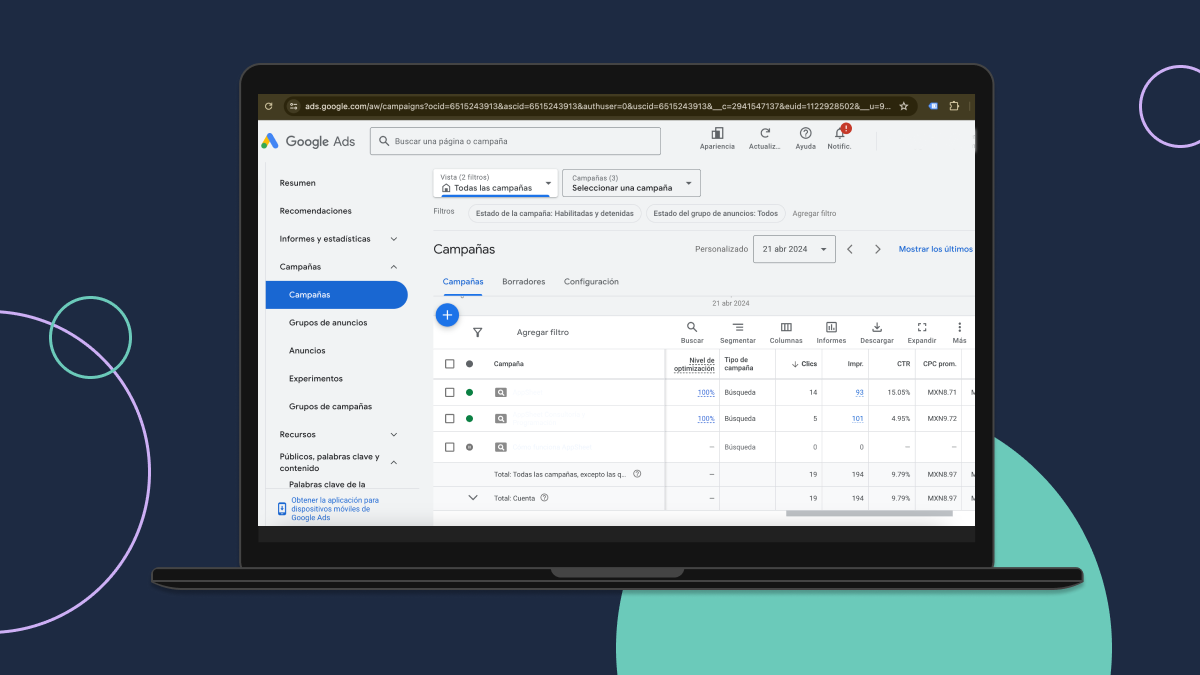The height and width of the screenshot is (675, 1200).
Task: Click the impressions value 93 link
Action: pyautogui.click(x=859, y=392)
